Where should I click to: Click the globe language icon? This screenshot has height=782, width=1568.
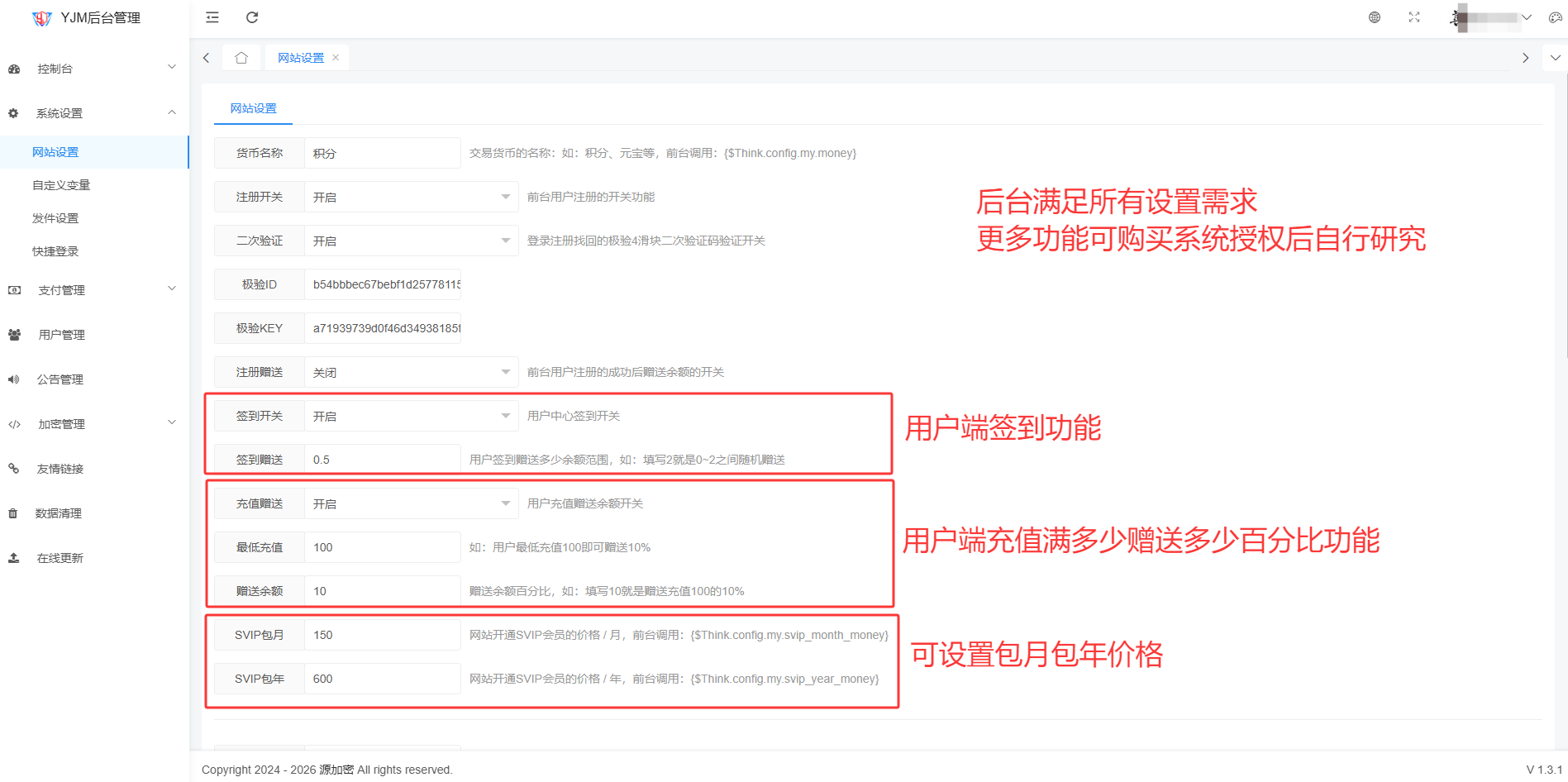point(1374,17)
